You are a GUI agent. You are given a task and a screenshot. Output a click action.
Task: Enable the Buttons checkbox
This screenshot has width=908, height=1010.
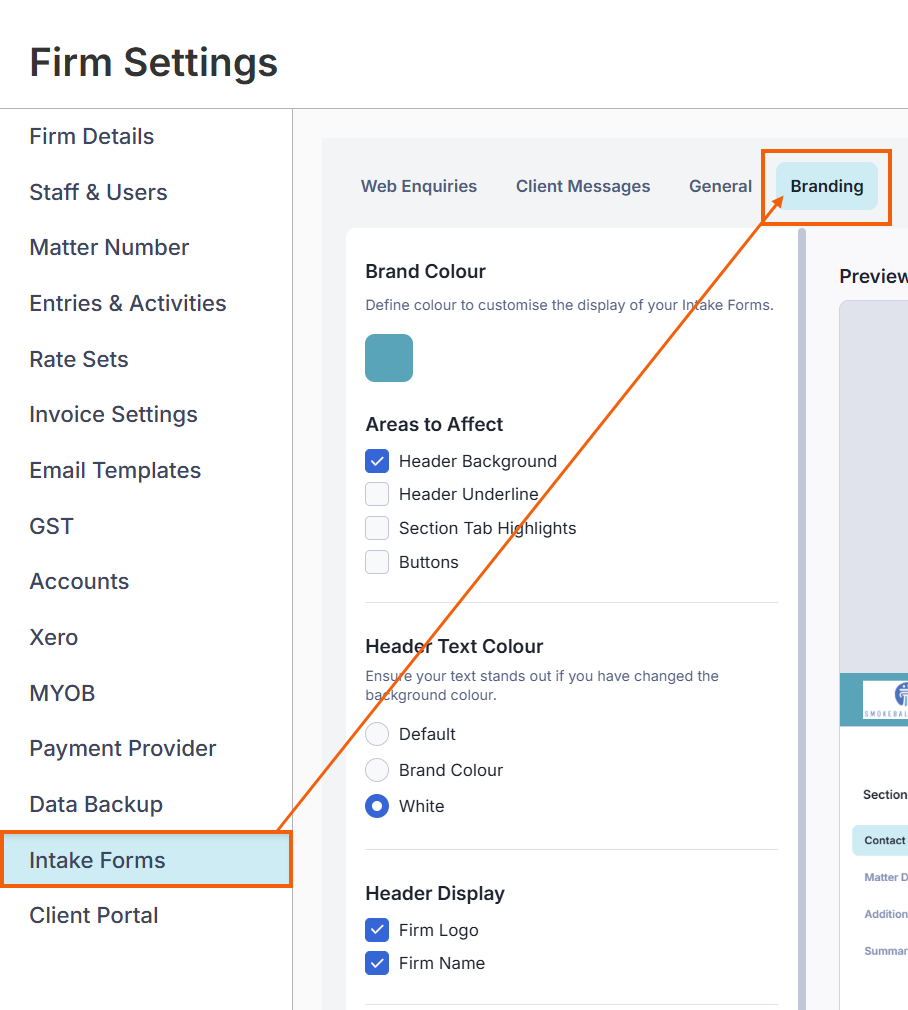pyautogui.click(x=377, y=562)
